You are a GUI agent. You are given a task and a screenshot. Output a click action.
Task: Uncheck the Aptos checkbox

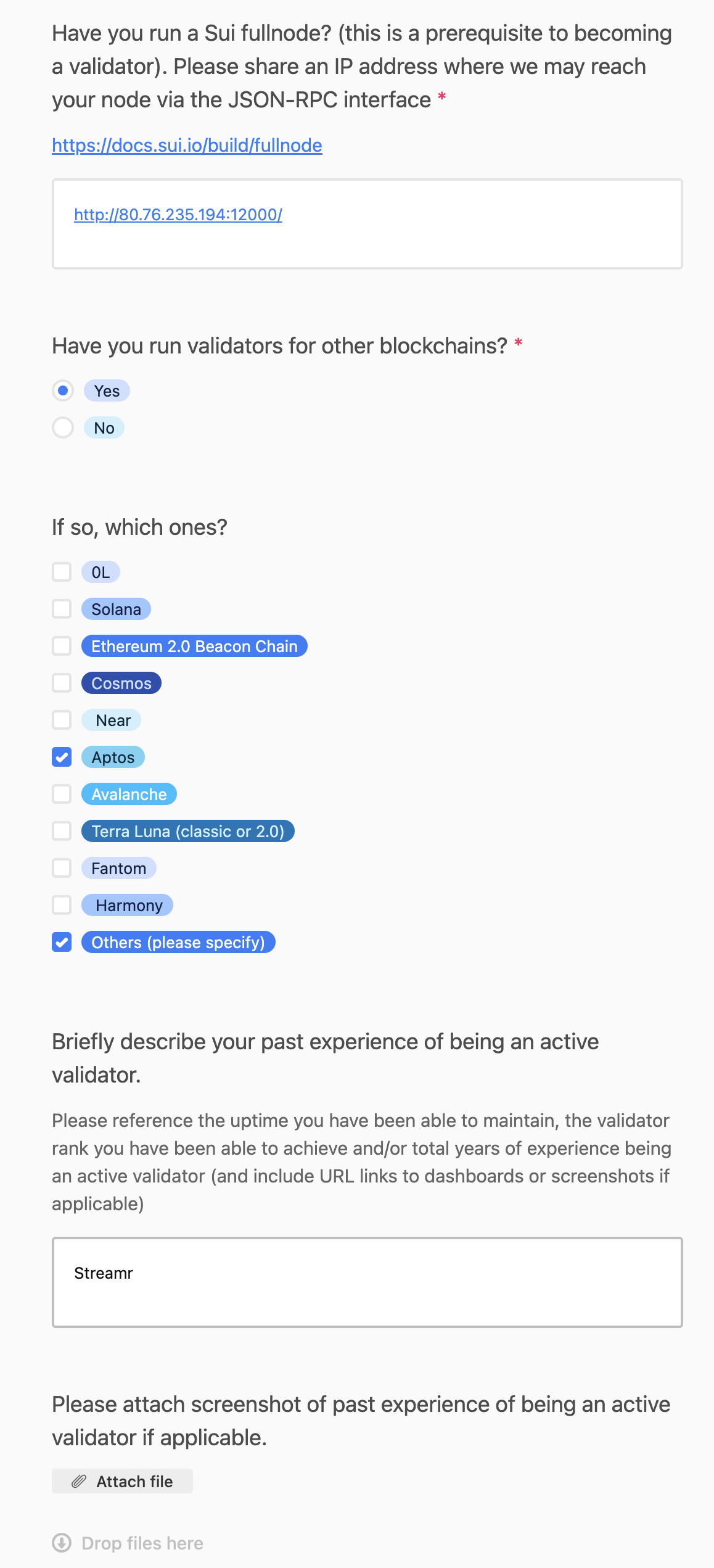62,757
